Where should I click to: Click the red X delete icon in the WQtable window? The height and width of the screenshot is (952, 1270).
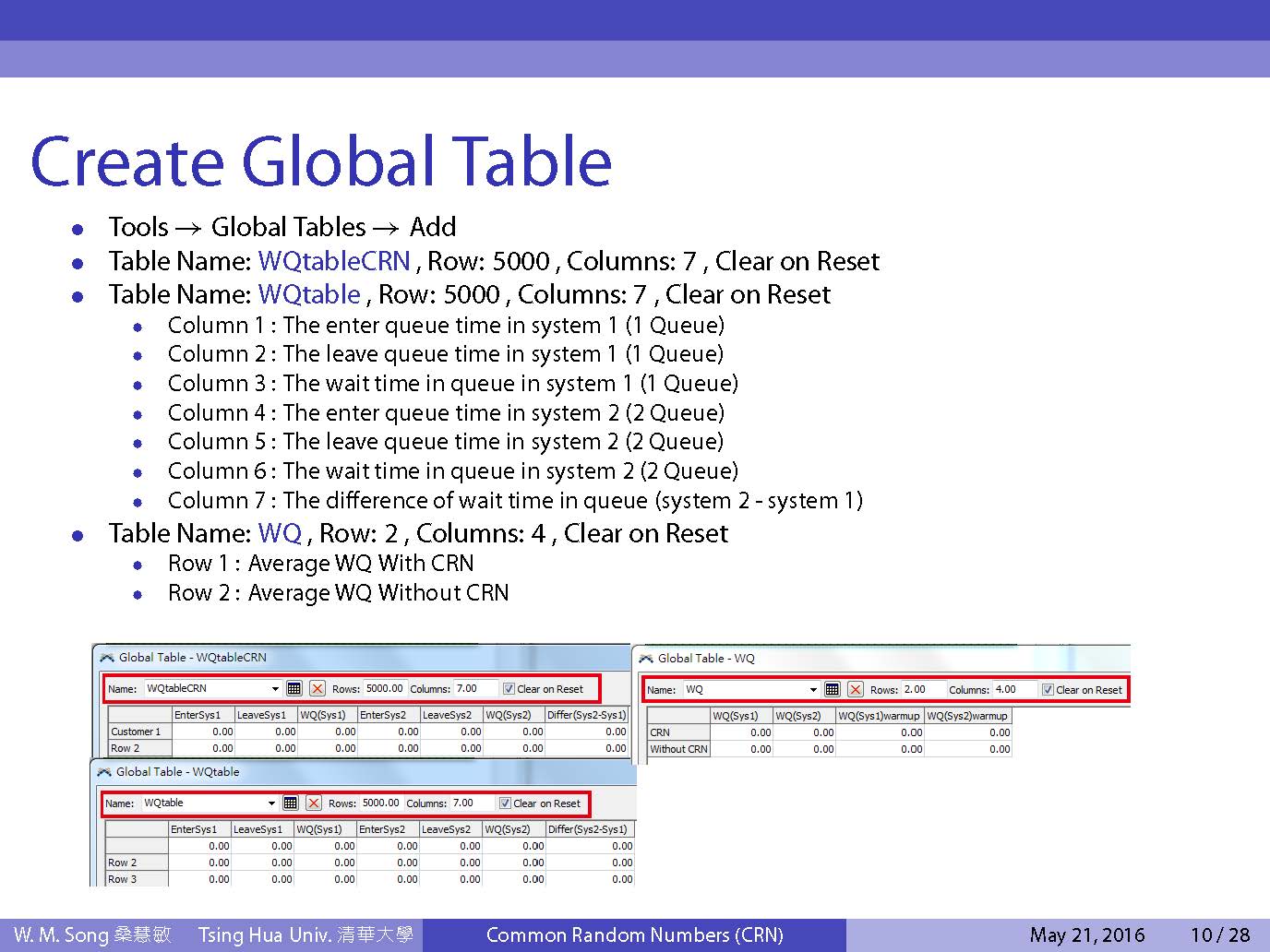click(314, 803)
